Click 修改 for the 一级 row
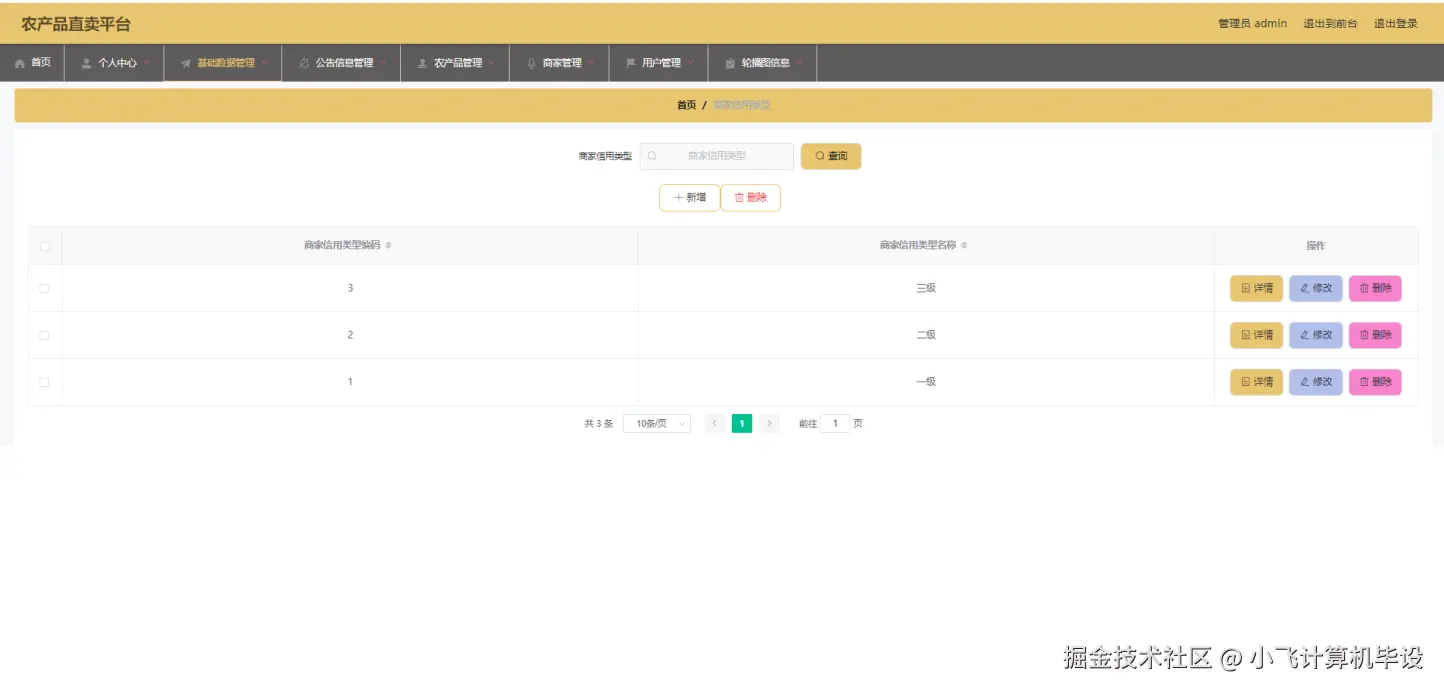 coord(1316,382)
